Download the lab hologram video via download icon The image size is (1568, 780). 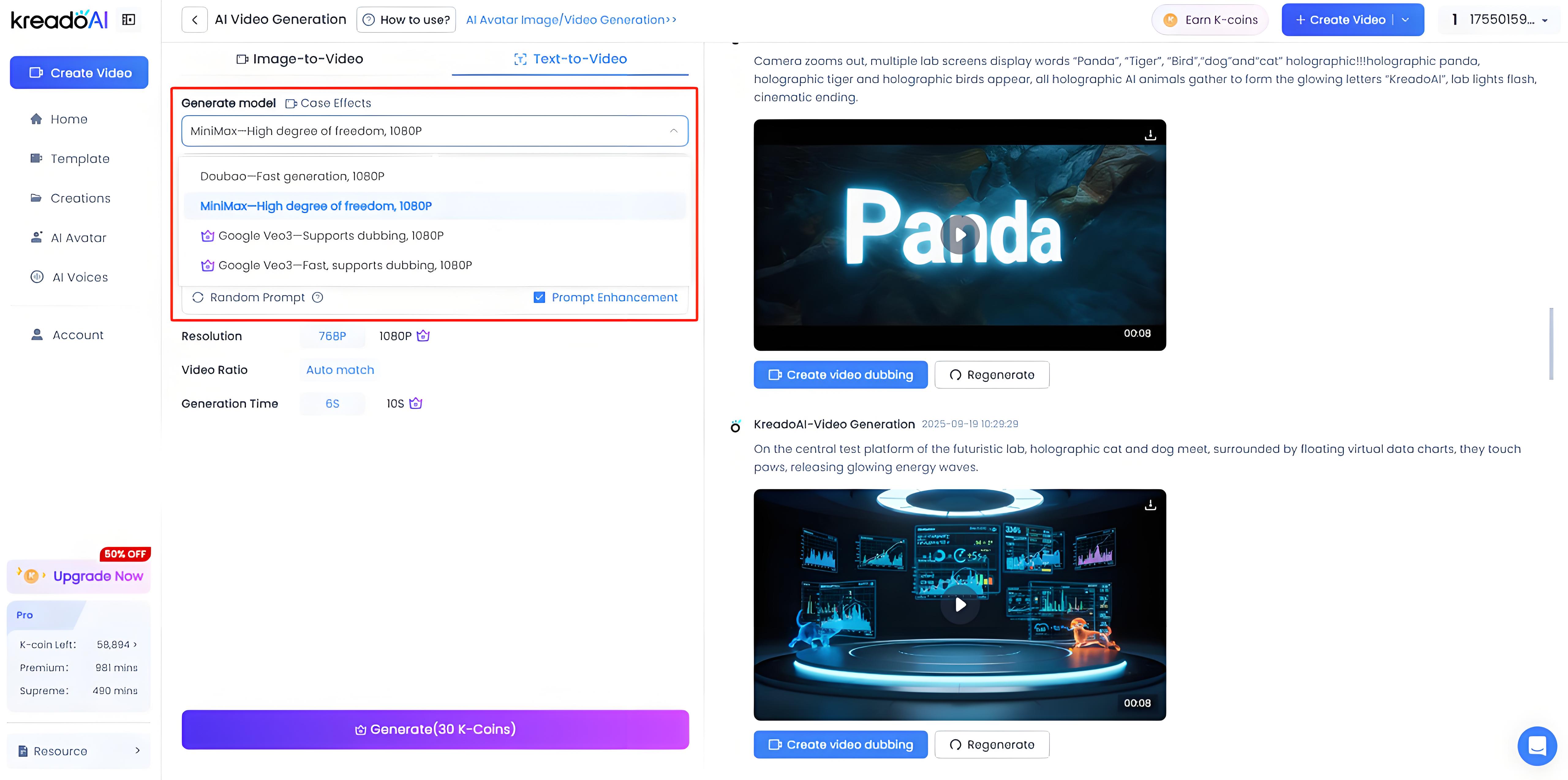(1150, 505)
